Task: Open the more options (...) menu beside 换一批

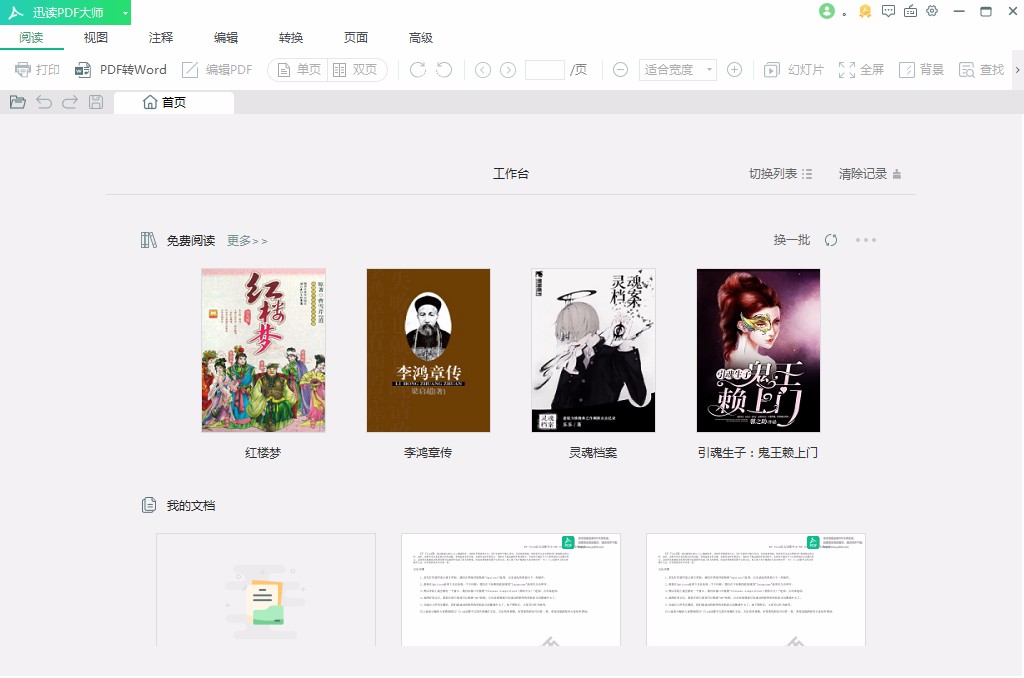Action: [x=866, y=240]
